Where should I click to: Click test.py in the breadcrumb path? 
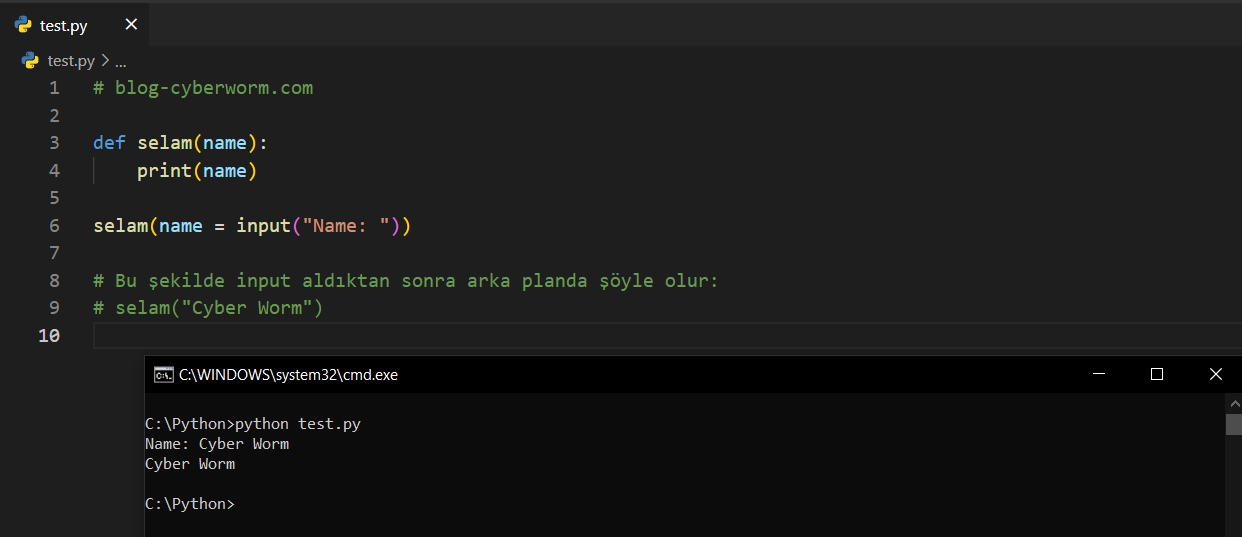pos(71,61)
